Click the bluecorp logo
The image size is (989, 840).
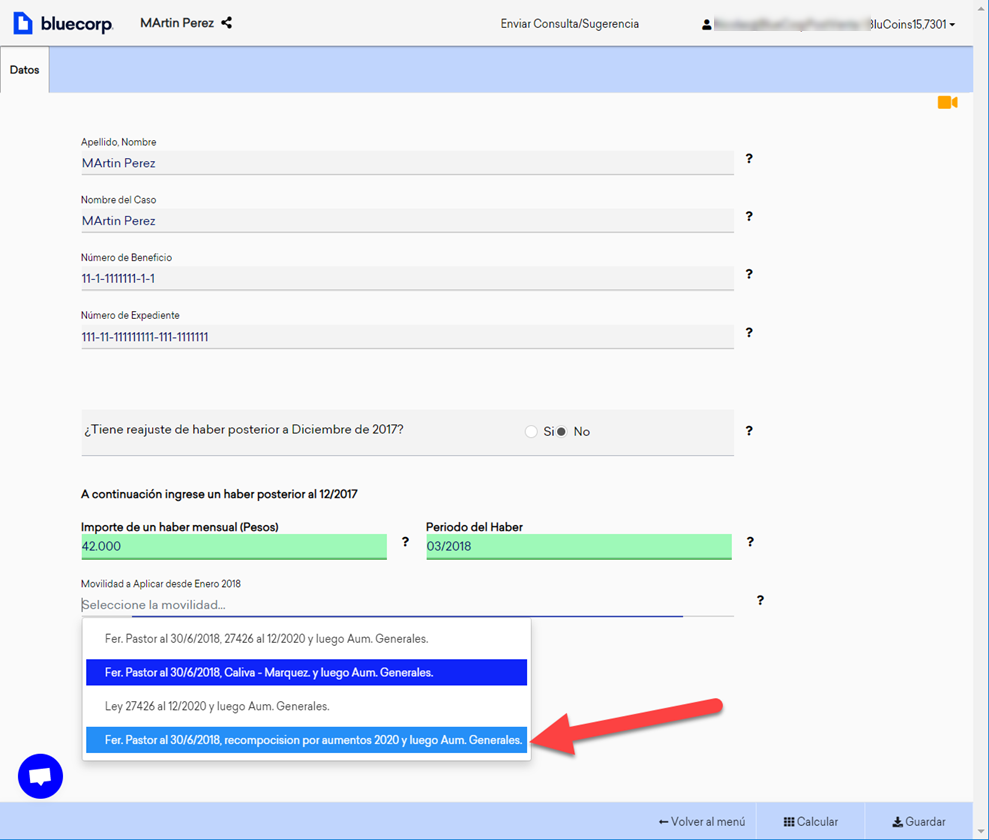click(x=63, y=23)
